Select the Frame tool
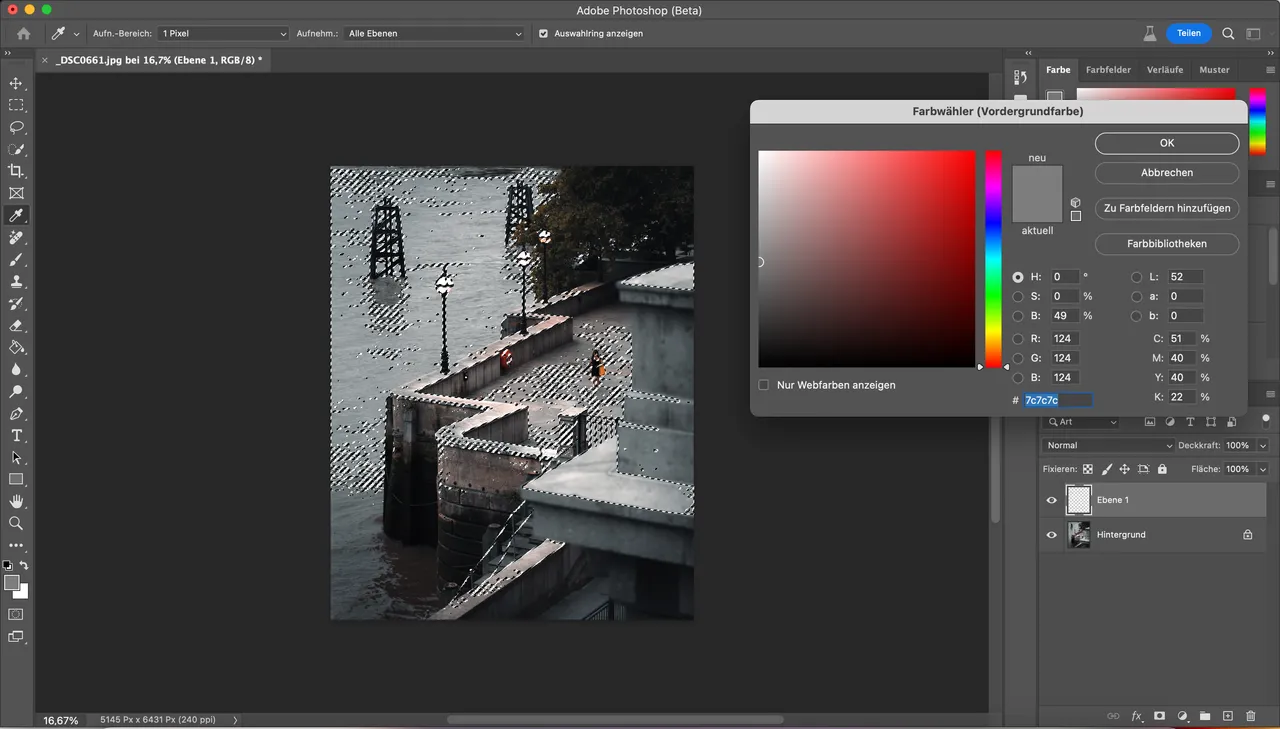 pyautogui.click(x=16, y=193)
